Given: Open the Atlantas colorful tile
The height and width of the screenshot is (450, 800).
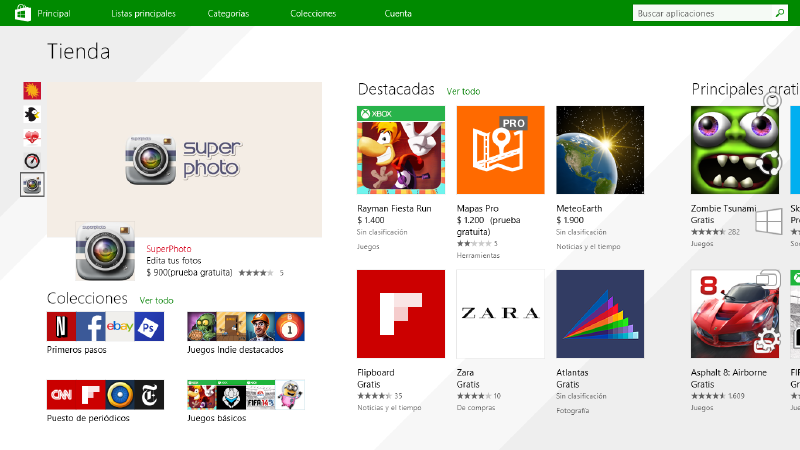Looking at the screenshot, I should pos(600,314).
